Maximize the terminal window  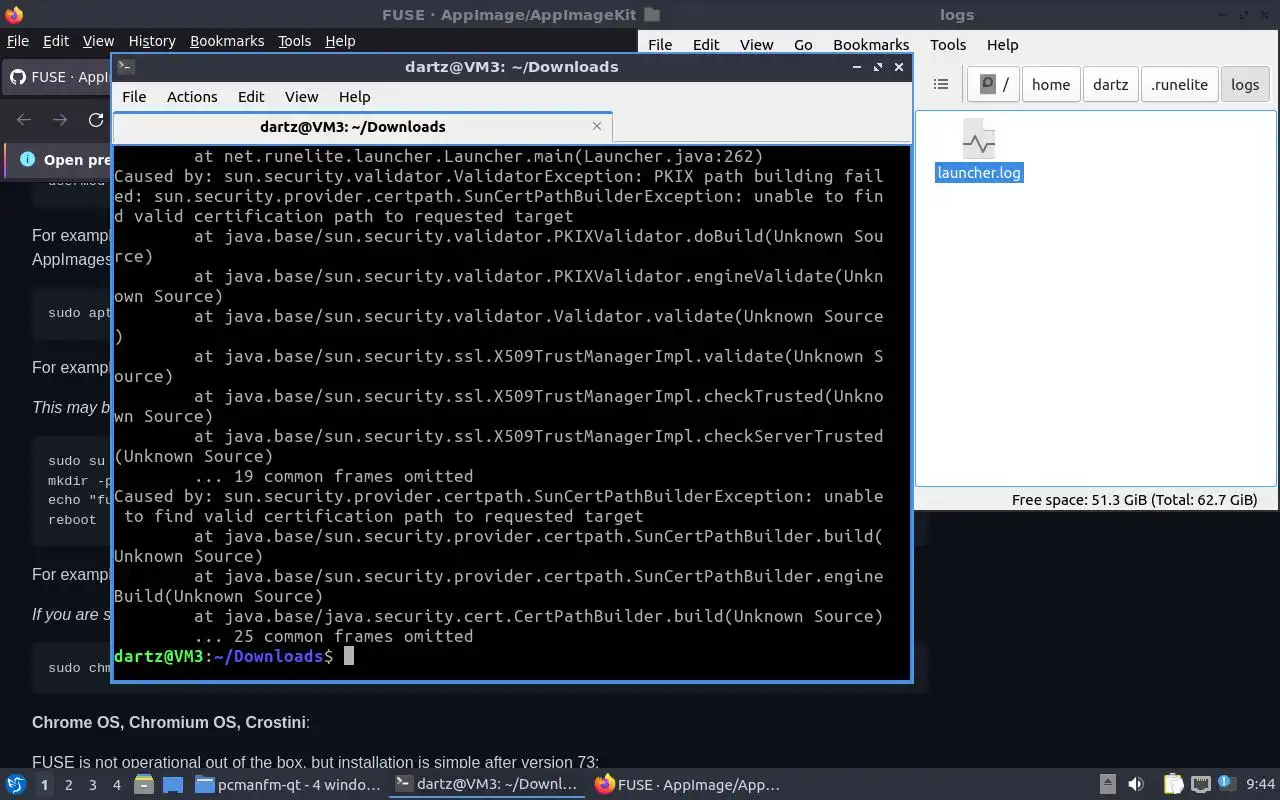pyautogui.click(x=878, y=67)
